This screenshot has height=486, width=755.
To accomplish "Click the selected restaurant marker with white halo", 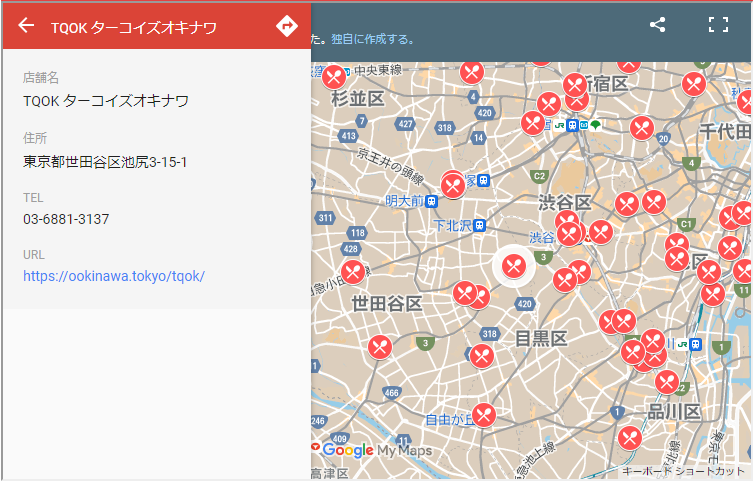I will [x=514, y=266].
